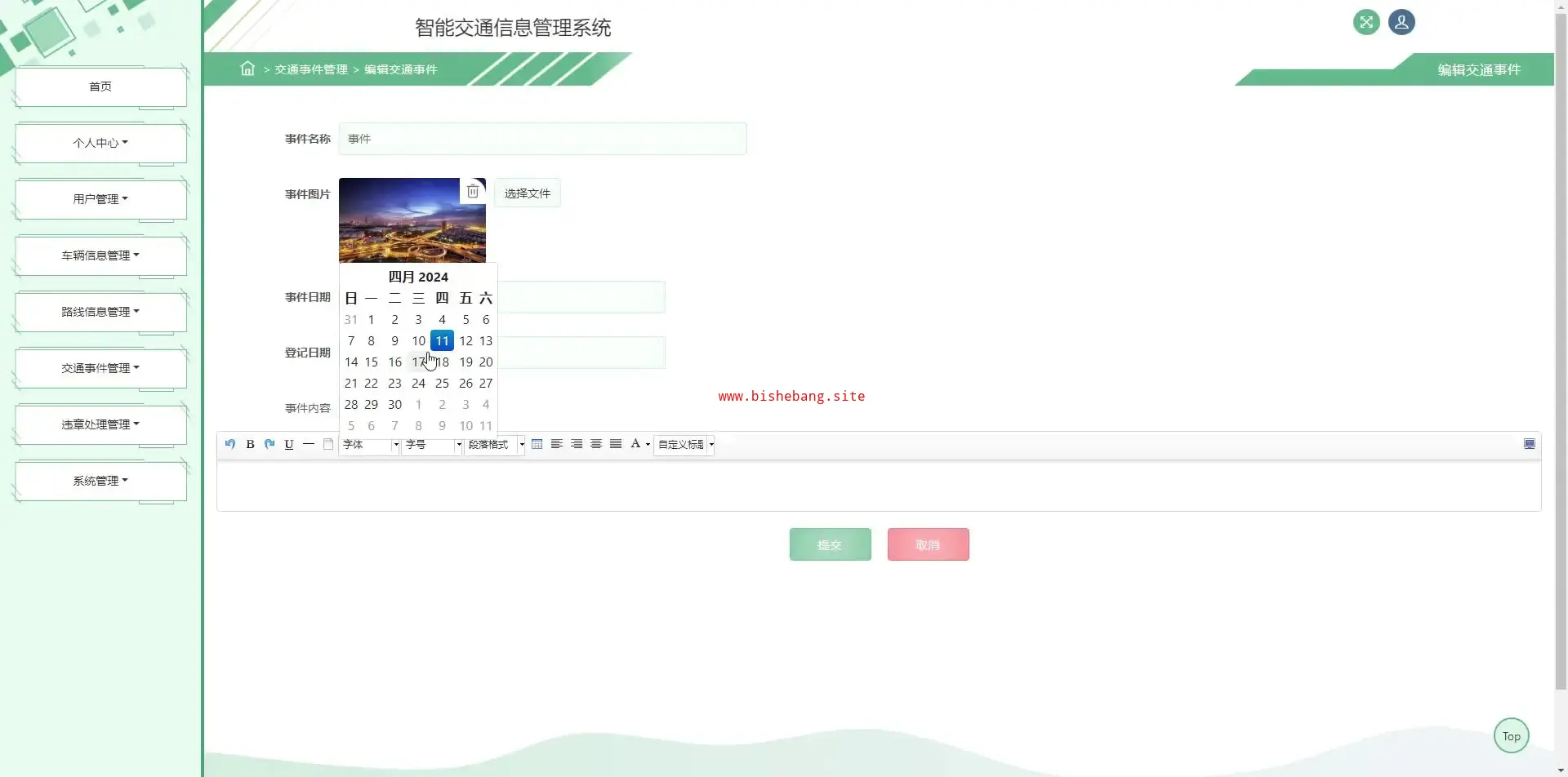Focus the 事件名称 input field
This screenshot has width=1568, height=777.
542,139
